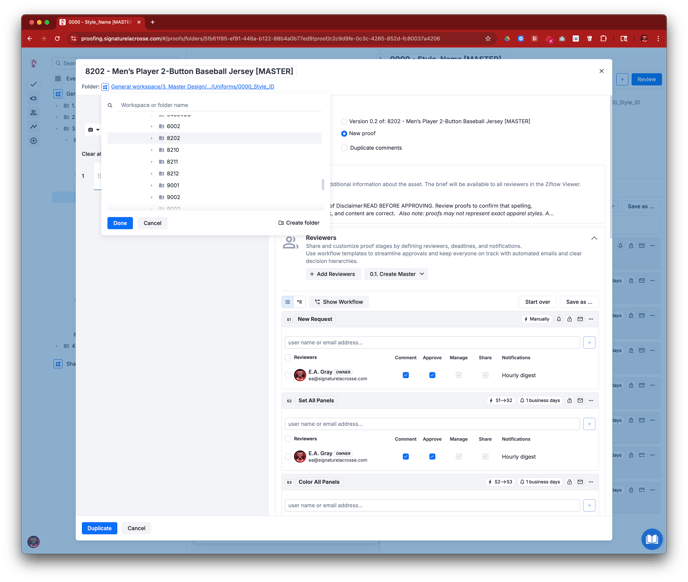Open the more options menu for New Request stage
Screen dimensions: 688x582
591,319
